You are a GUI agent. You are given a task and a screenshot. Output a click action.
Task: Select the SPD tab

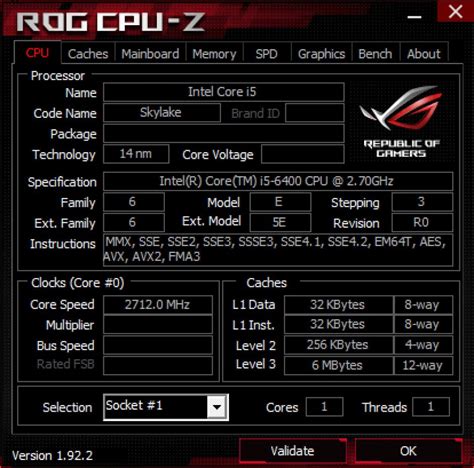click(x=267, y=54)
